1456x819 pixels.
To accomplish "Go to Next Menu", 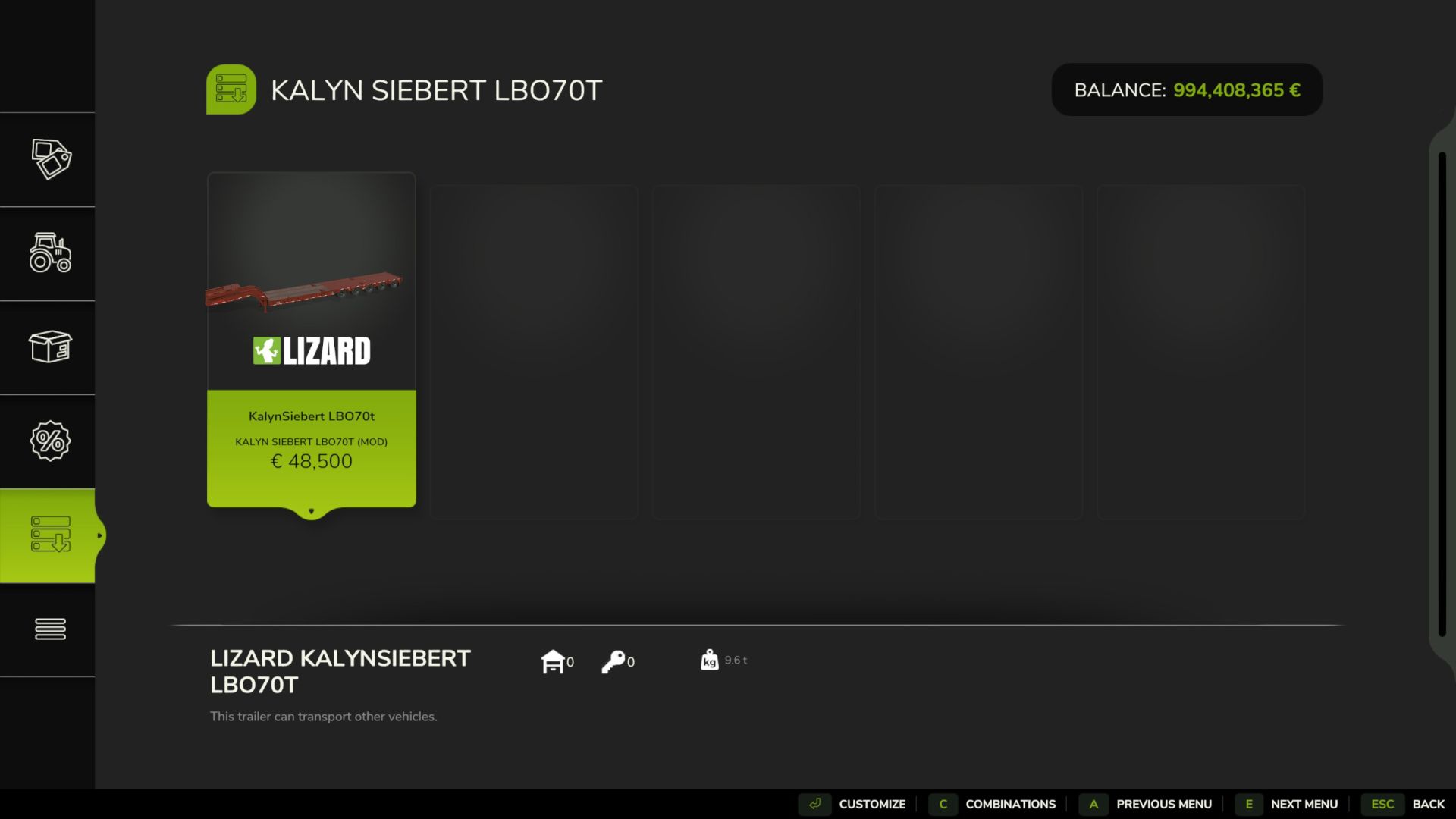I will click(x=1288, y=804).
